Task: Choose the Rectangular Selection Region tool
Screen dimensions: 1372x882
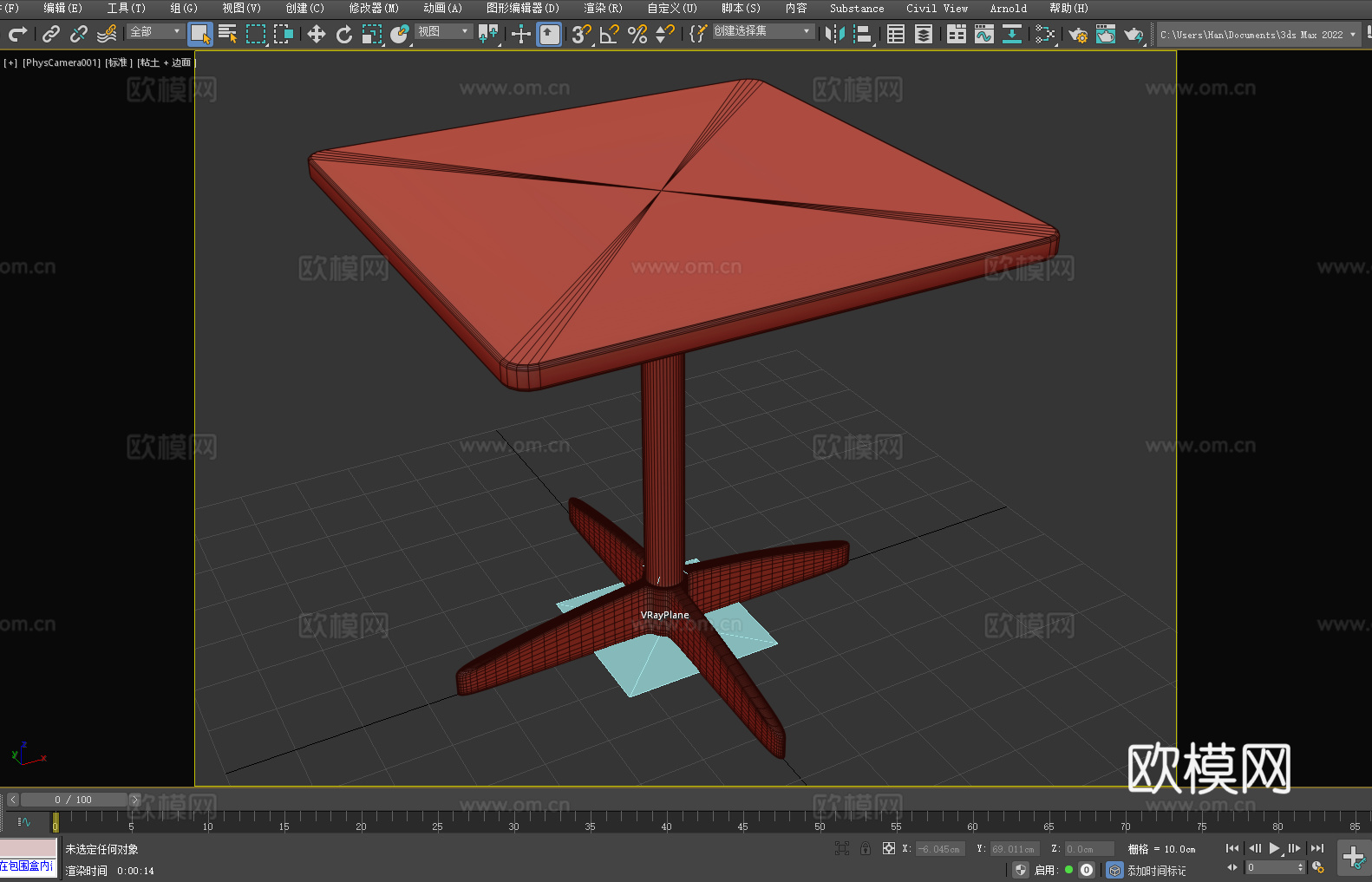Action: [x=256, y=34]
